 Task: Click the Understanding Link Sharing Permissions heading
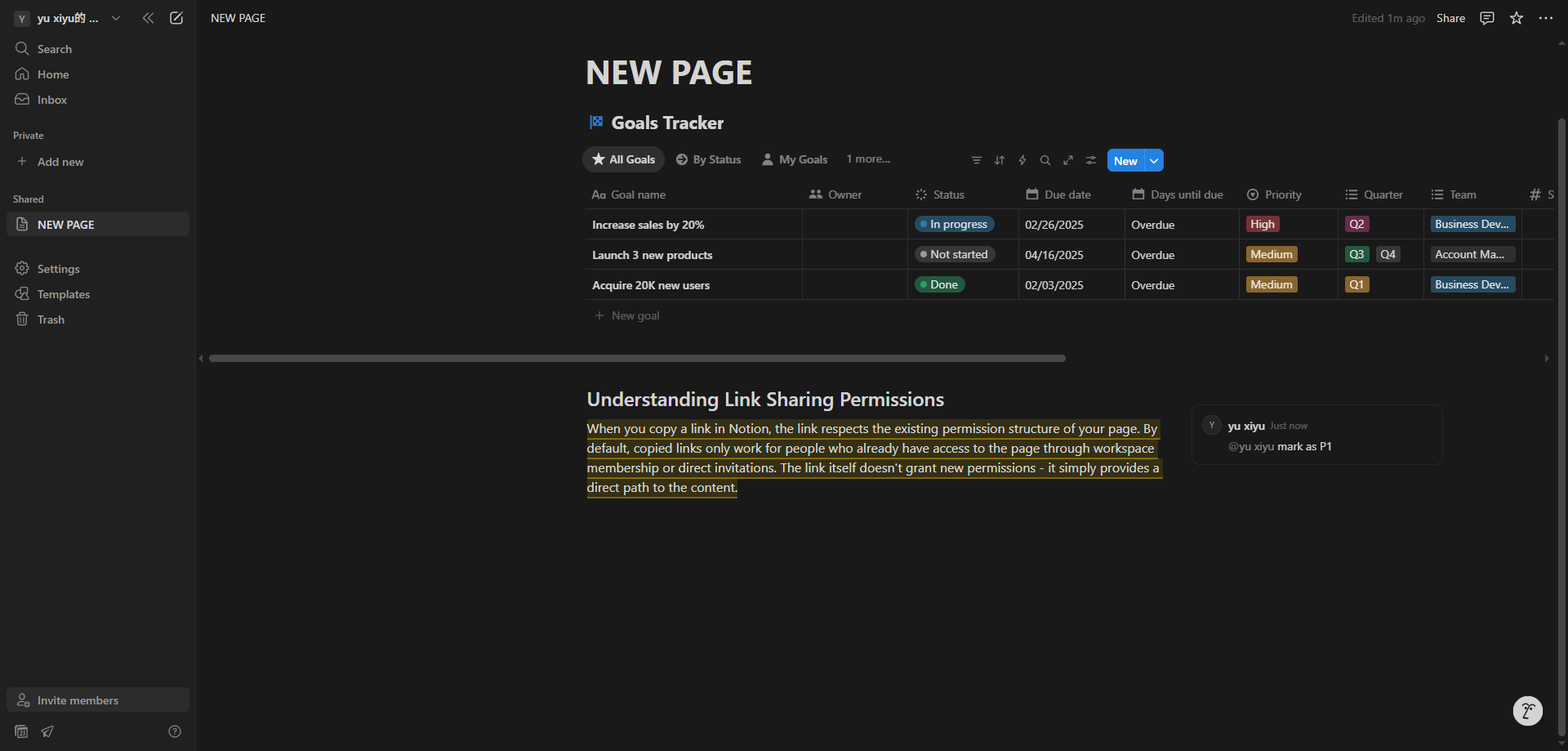[765, 400]
